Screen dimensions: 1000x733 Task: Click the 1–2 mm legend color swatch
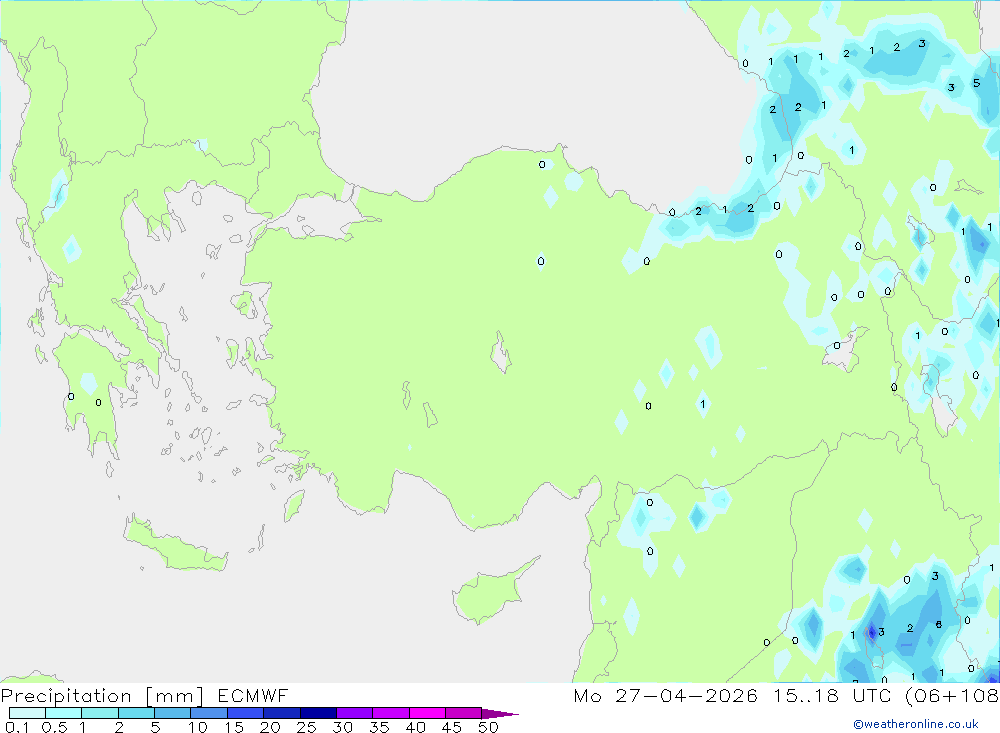click(100, 713)
